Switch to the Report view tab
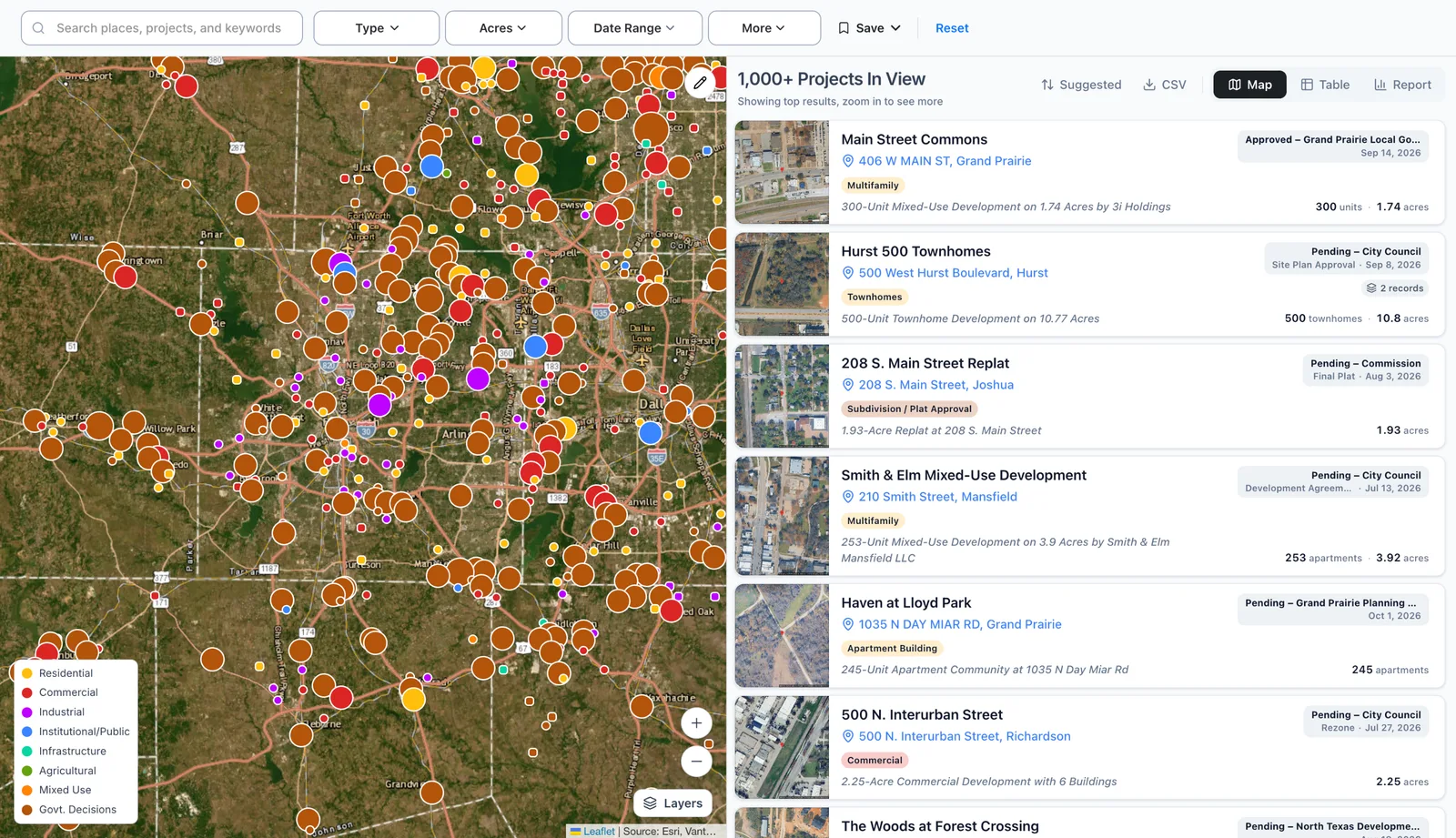 coord(1402,85)
